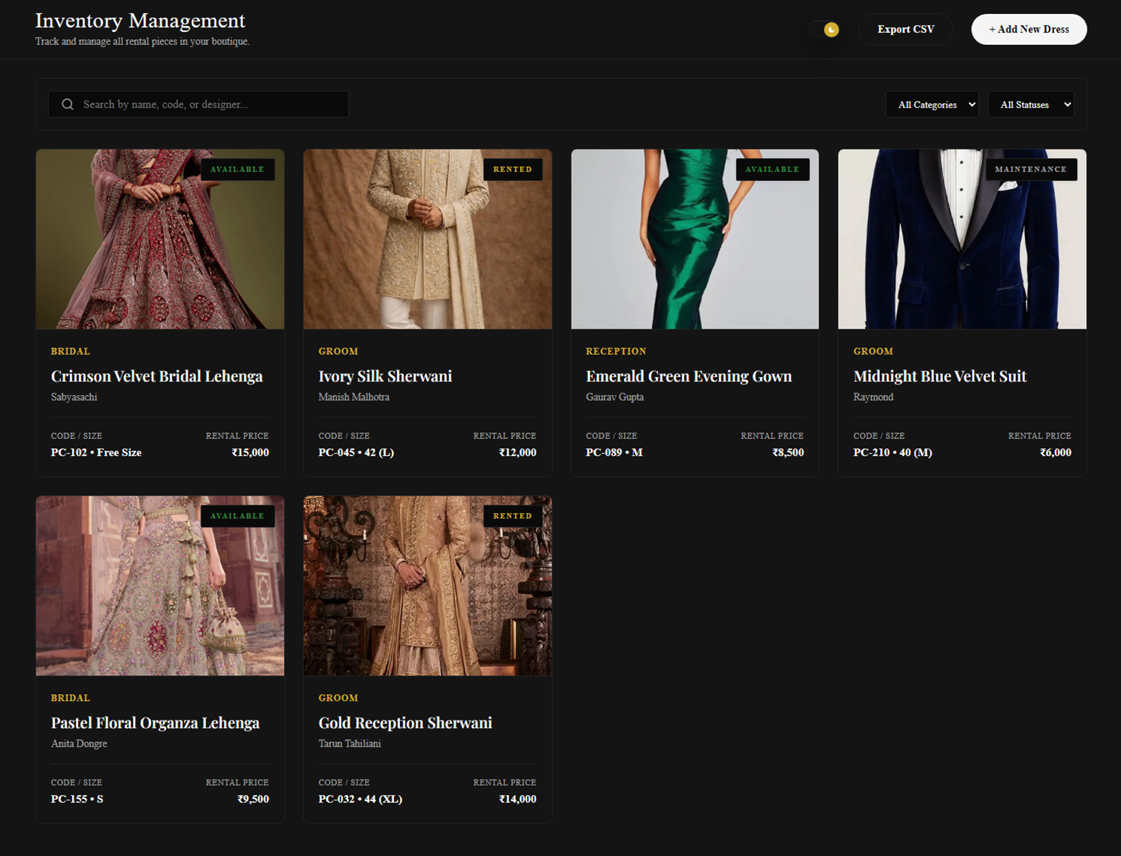Select the Emerald Green Evening Gown title
Viewport: 1121px width, 856px height.
688,376
